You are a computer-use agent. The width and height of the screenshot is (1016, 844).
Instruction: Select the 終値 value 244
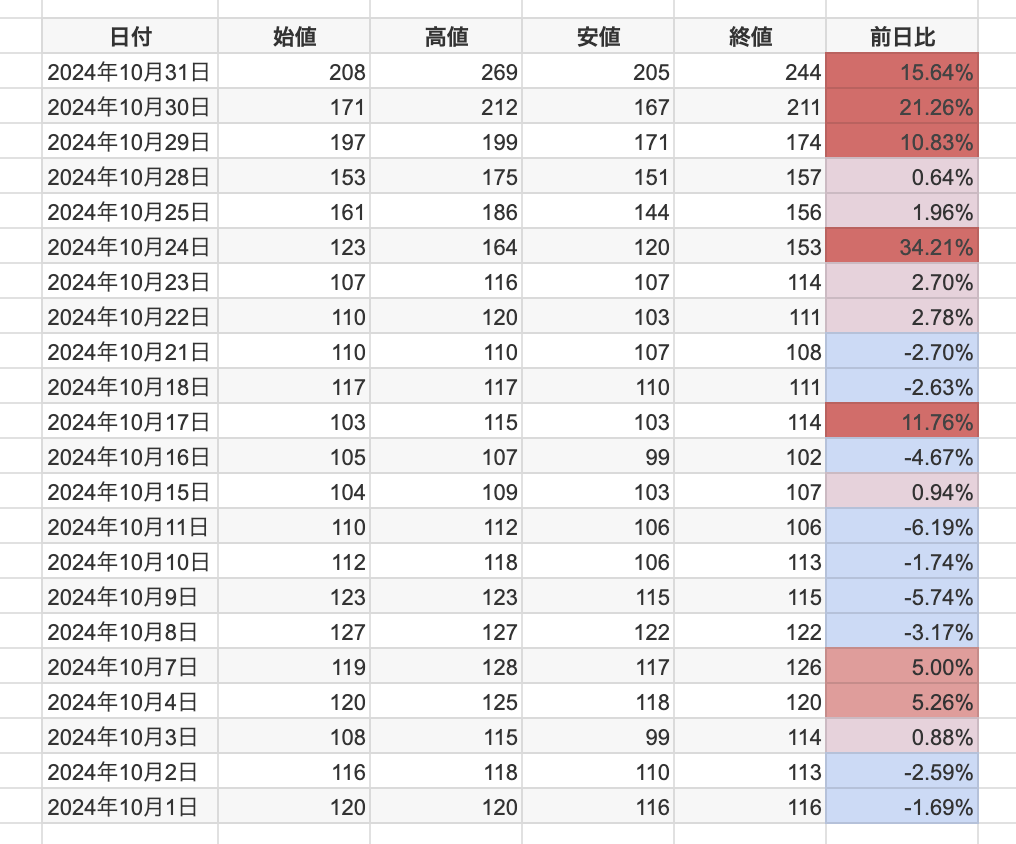(x=750, y=72)
